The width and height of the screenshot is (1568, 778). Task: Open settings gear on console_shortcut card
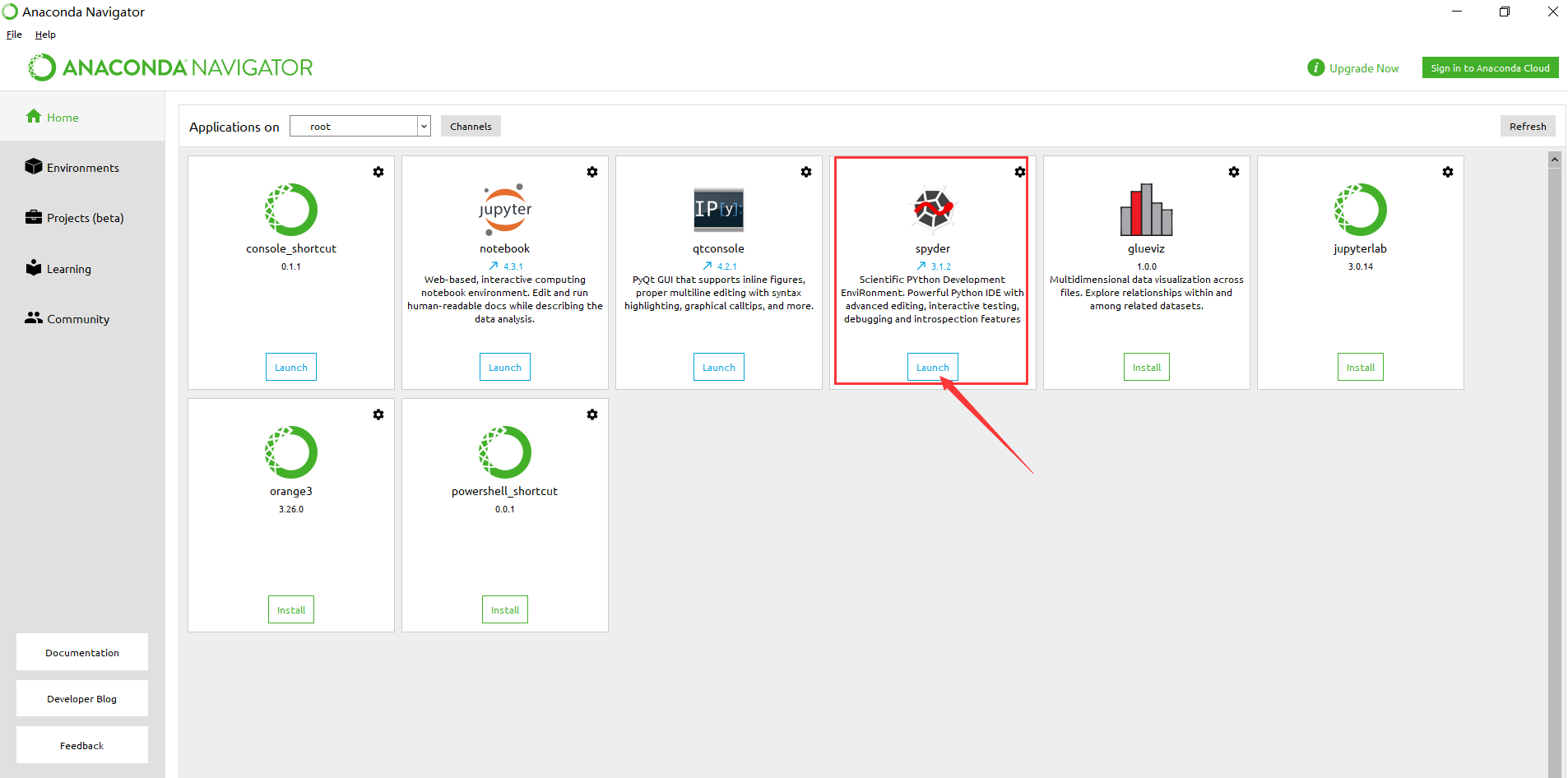tap(378, 172)
